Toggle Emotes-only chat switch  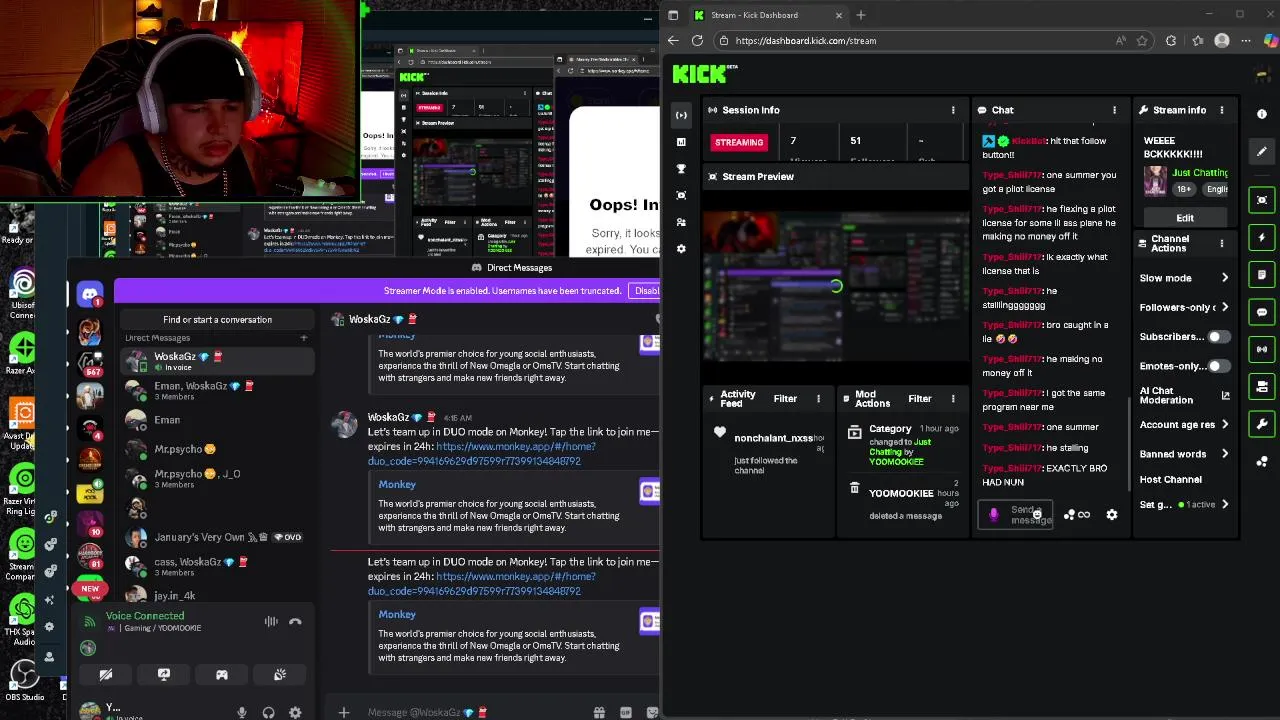(1218, 366)
